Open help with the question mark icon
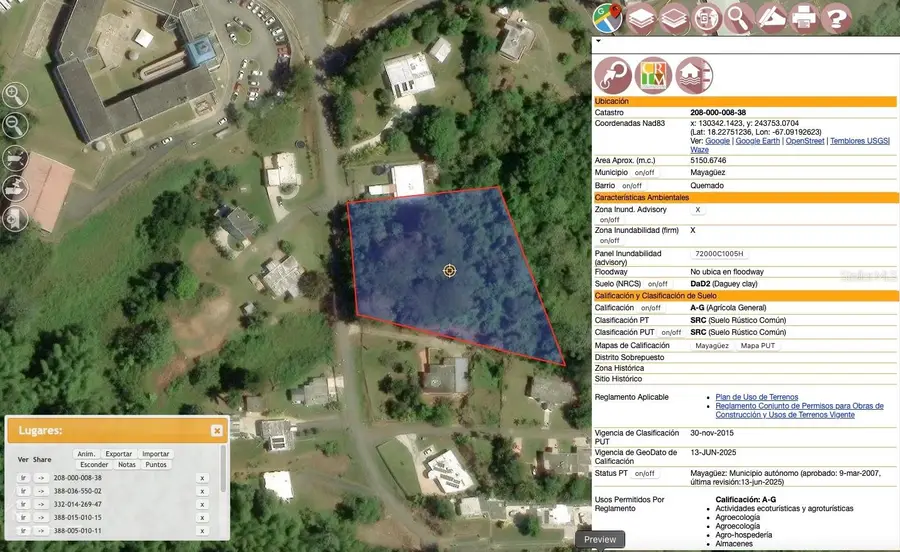This screenshot has width=900, height=552. (836, 19)
